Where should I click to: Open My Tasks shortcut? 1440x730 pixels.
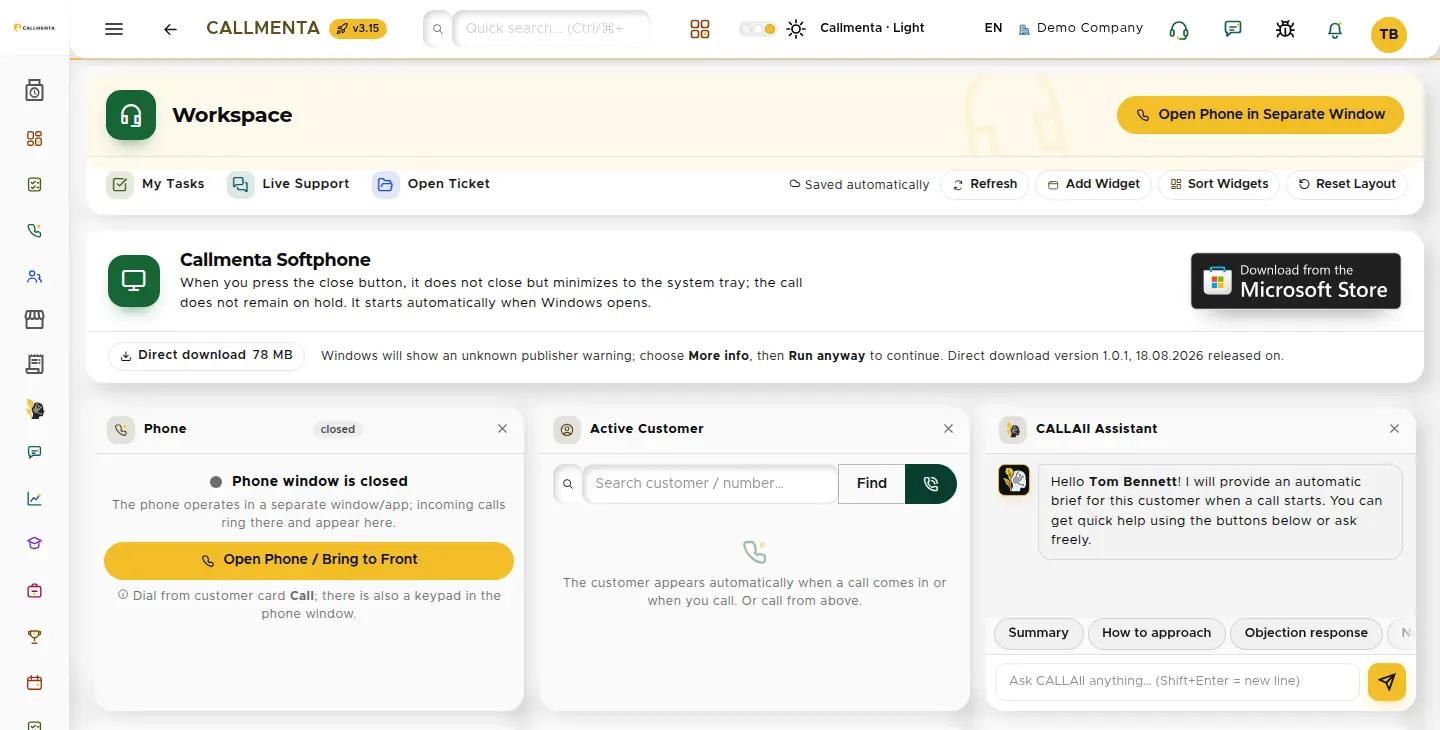pos(156,184)
